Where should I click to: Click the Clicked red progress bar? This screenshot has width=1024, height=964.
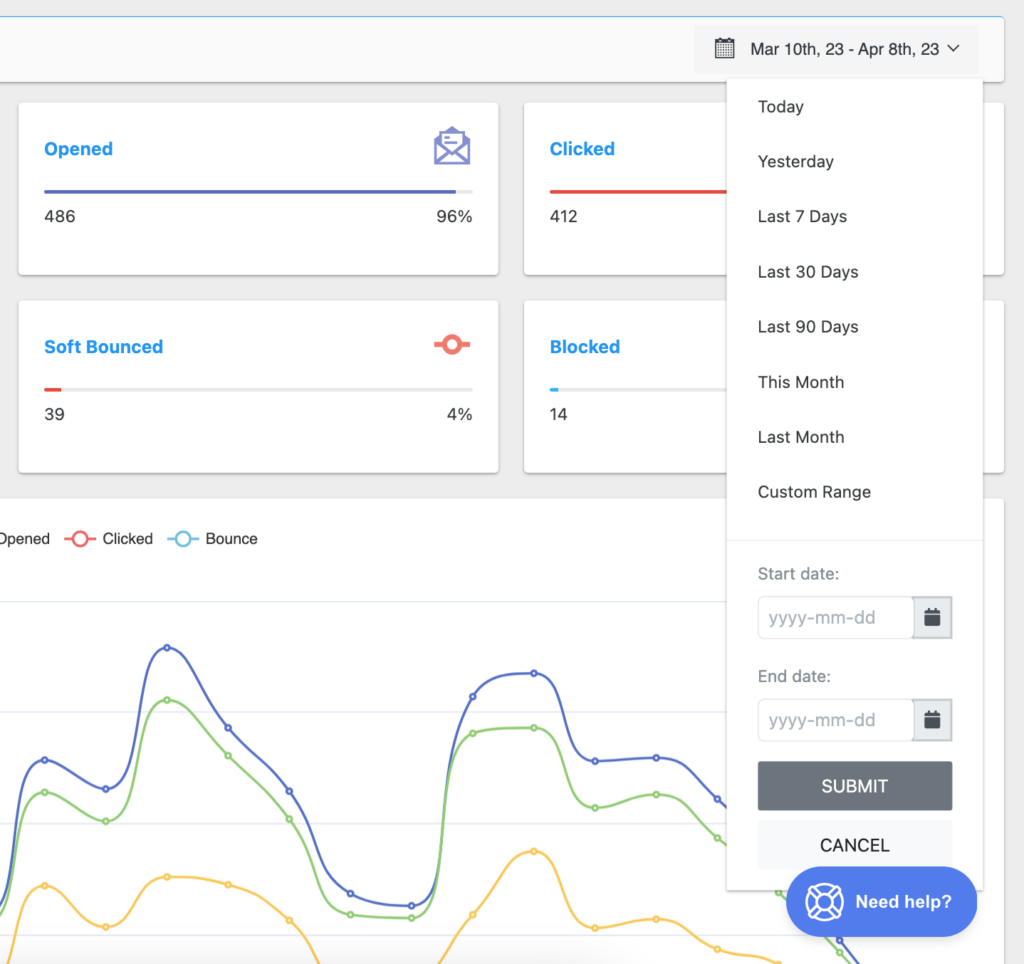pos(638,192)
